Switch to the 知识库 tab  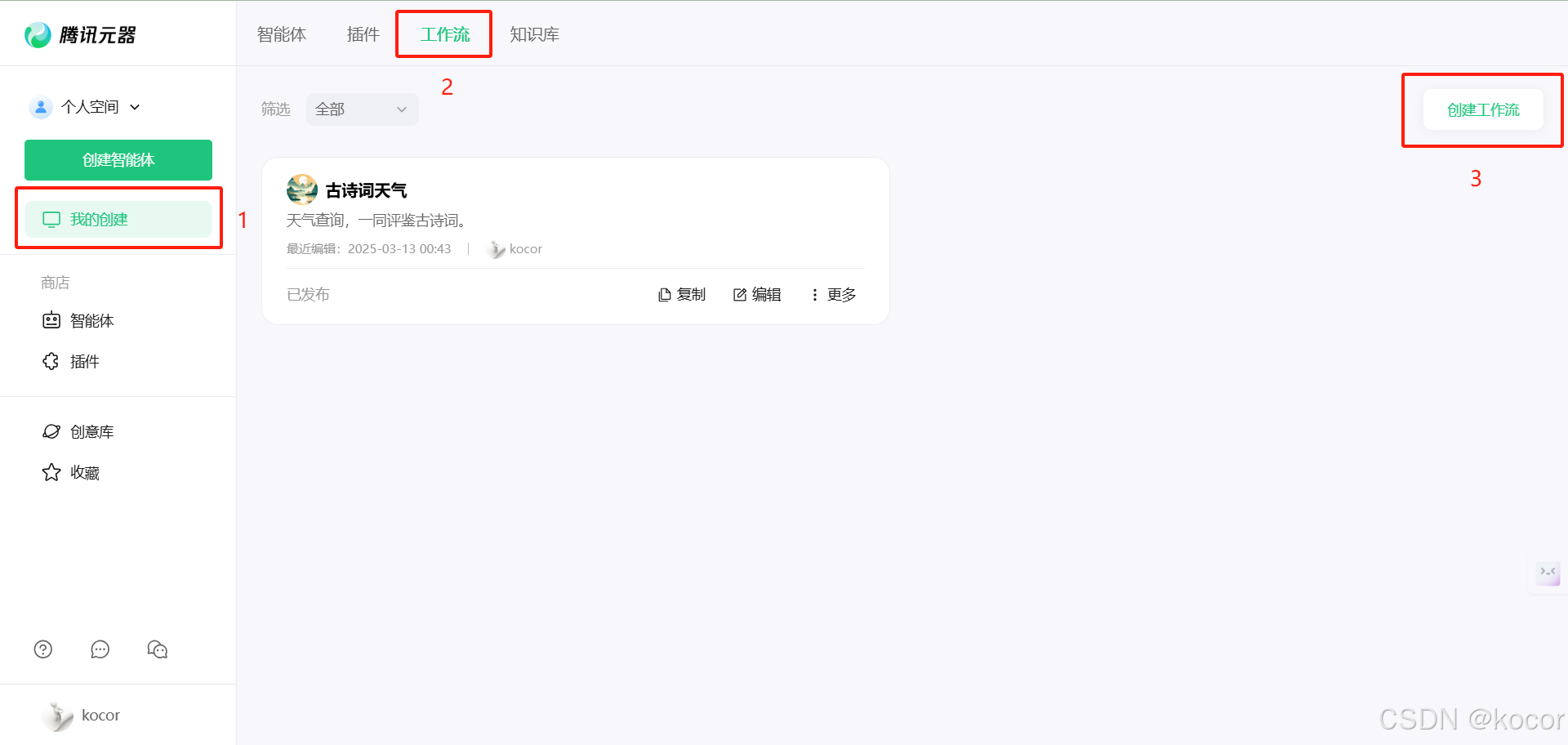[x=535, y=34]
